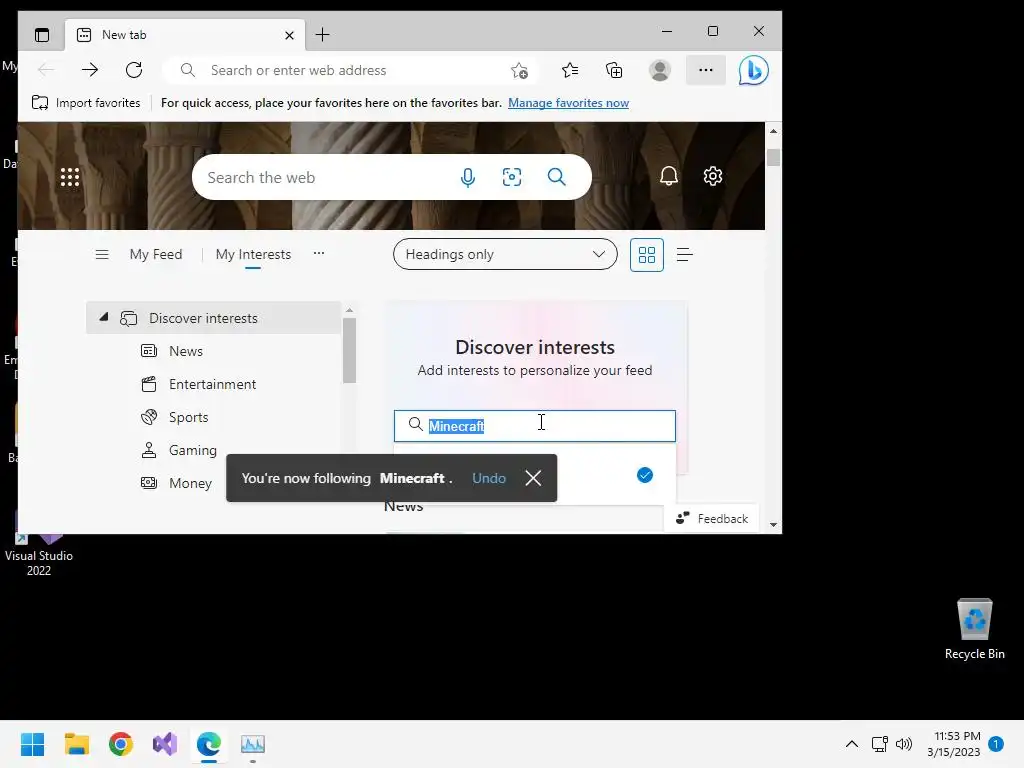Open Settings and more ellipsis menu
1024x768 pixels.
(x=706, y=70)
